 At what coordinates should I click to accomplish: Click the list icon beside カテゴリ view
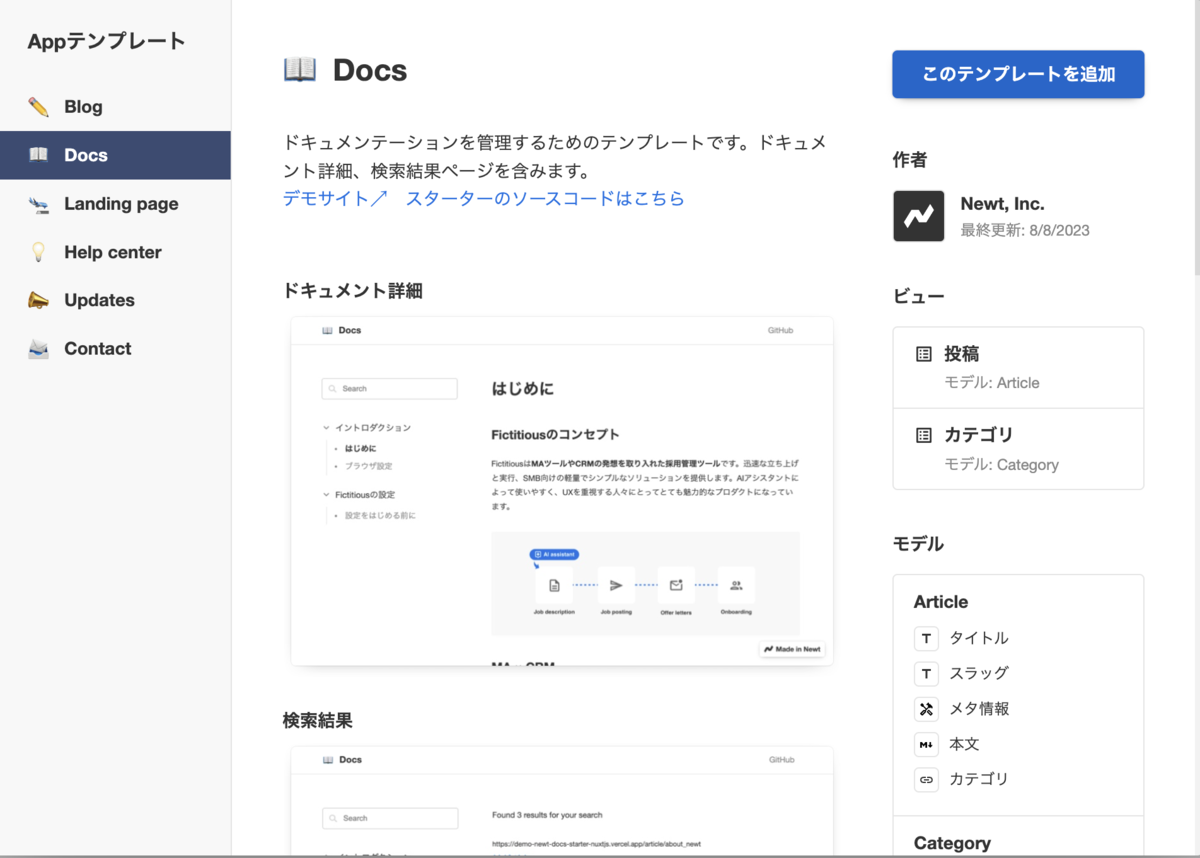[x=924, y=435]
